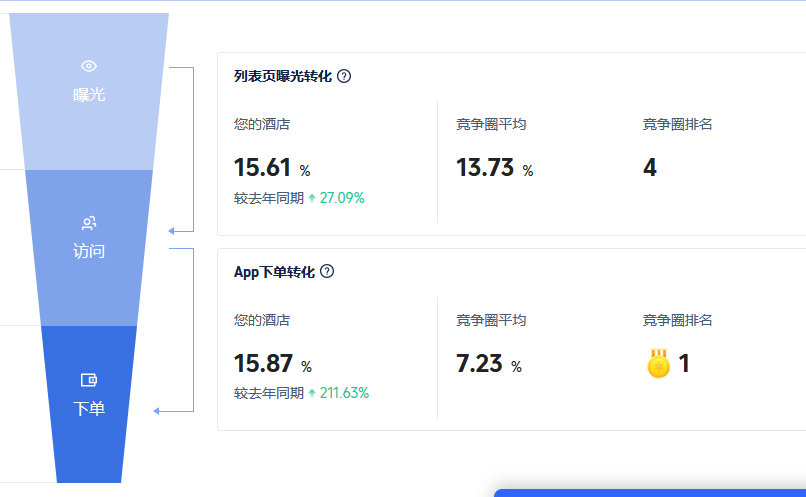Click the 27.09% year-over-year change

click(x=342, y=198)
